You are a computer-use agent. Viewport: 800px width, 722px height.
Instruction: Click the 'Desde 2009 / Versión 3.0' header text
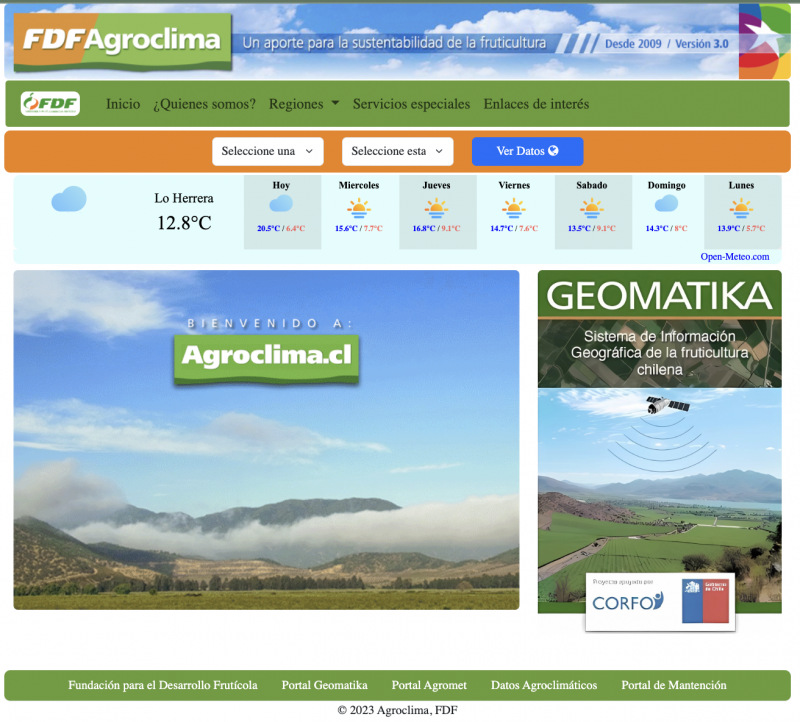(x=666, y=44)
